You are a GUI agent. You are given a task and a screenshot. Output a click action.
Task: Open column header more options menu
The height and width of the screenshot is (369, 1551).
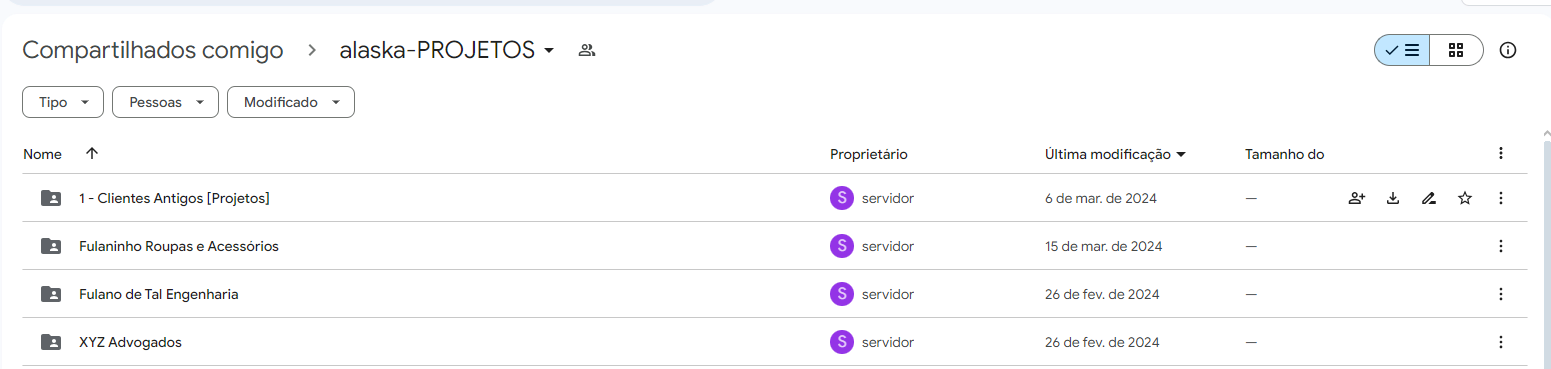(1500, 153)
